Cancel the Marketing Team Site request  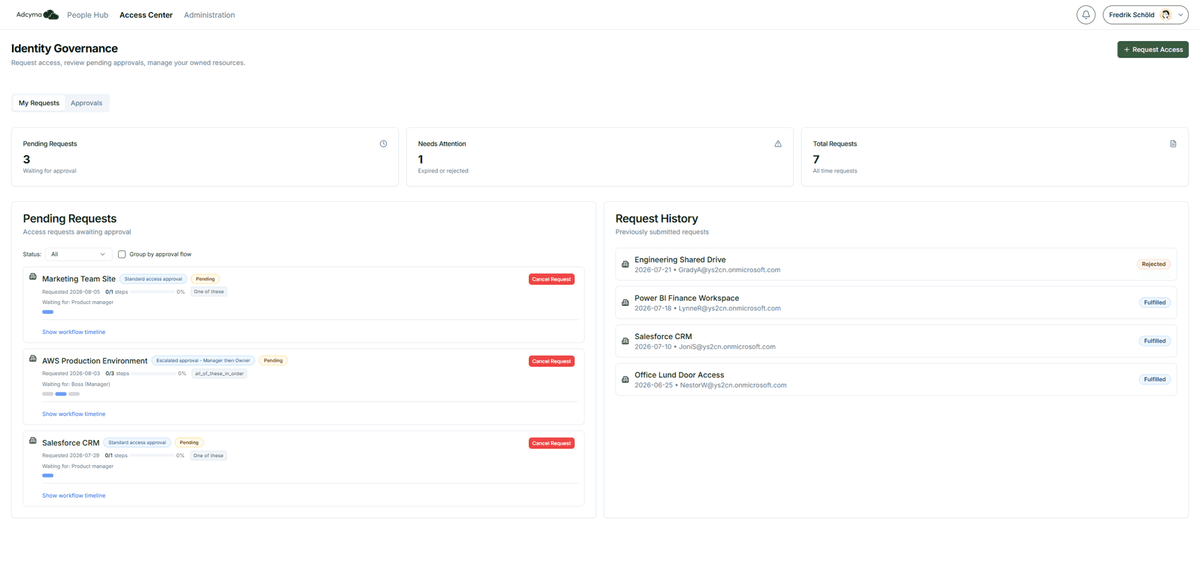pyautogui.click(x=552, y=279)
